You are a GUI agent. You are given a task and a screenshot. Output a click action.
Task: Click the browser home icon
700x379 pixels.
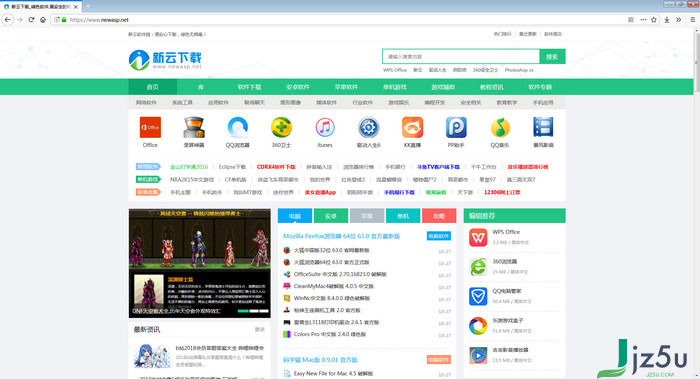43,20
